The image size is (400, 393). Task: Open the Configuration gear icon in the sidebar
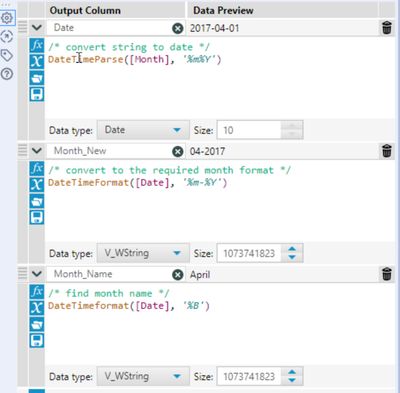point(7,17)
